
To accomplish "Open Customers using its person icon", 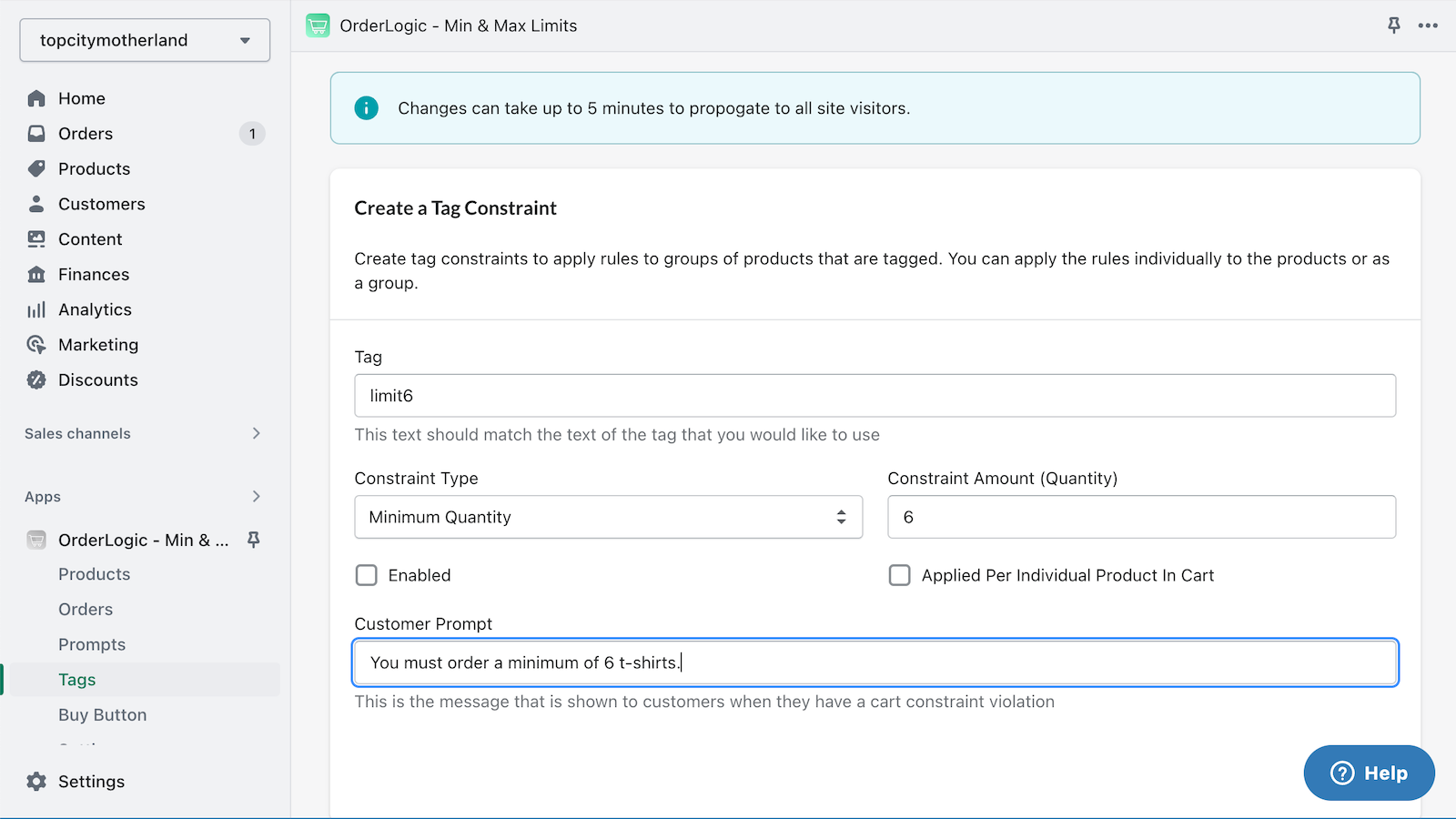I will click(x=36, y=204).
